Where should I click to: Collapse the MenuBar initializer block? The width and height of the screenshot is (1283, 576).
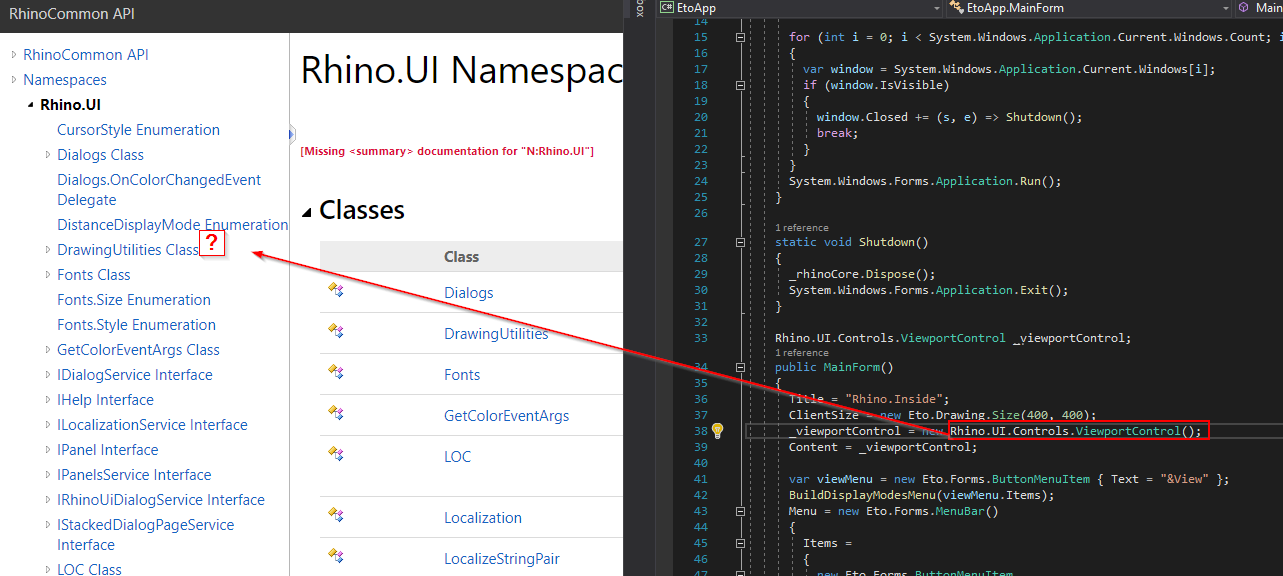point(740,511)
